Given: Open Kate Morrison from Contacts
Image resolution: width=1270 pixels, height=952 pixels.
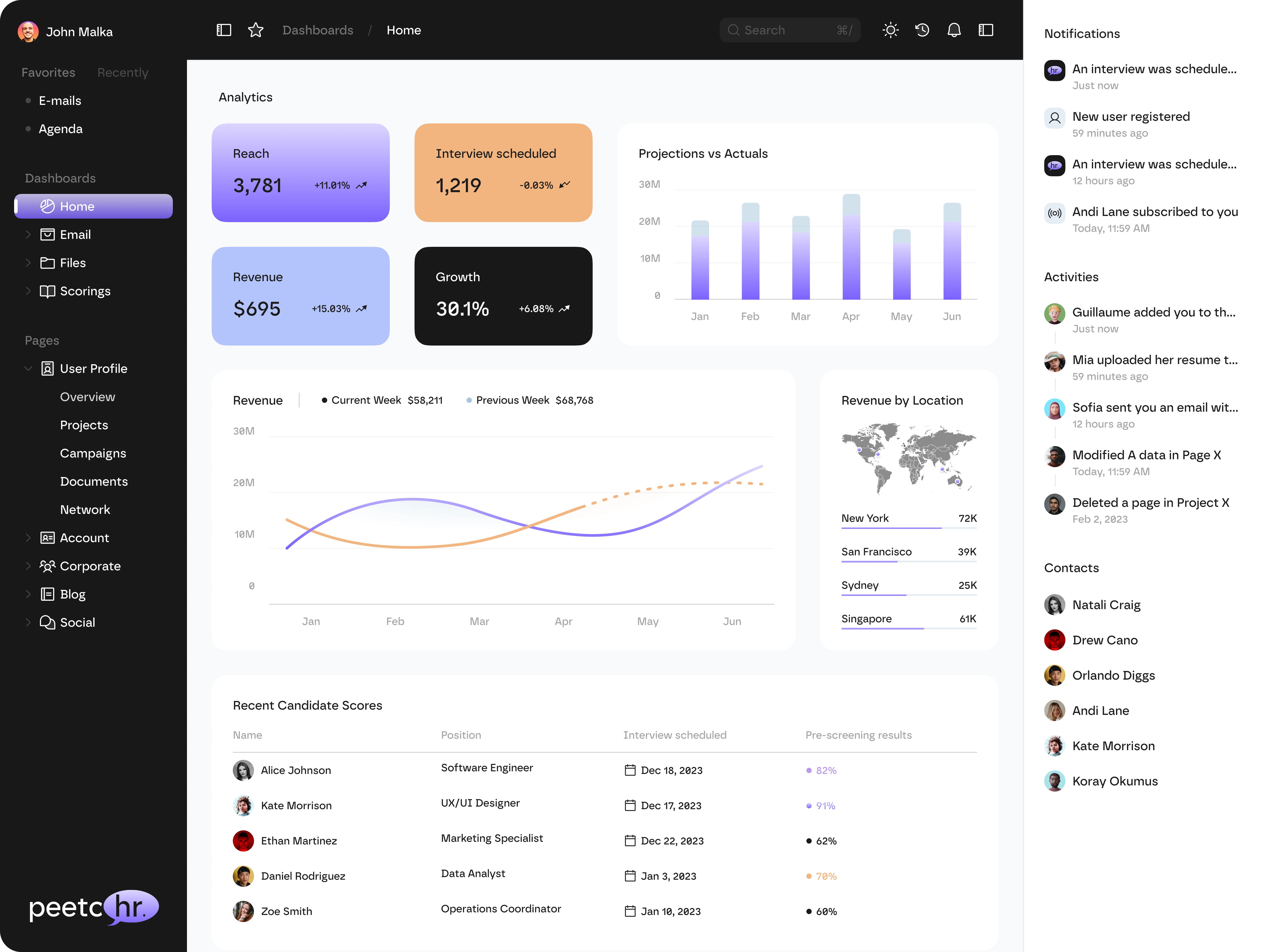Looking at the screenshot, I should click(1113, 746).
